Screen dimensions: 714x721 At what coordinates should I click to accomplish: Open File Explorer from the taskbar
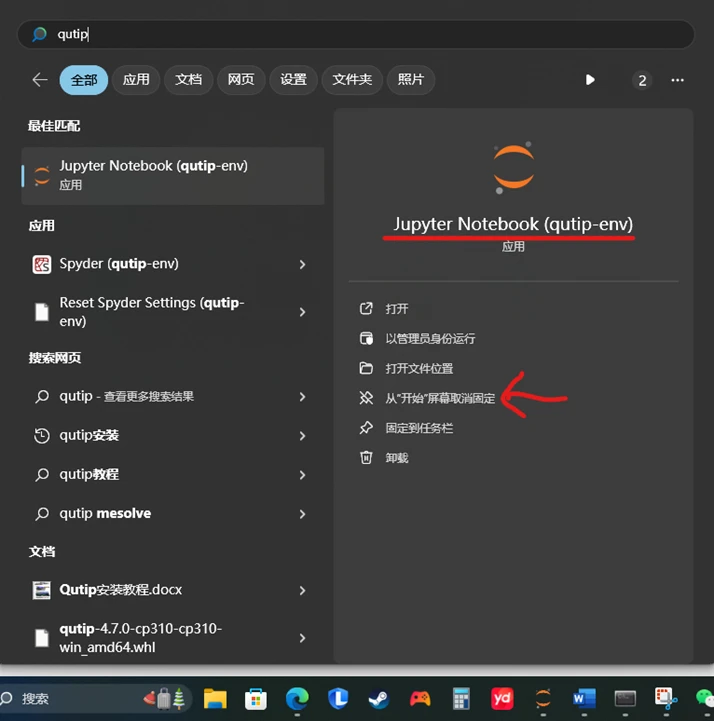215,699
